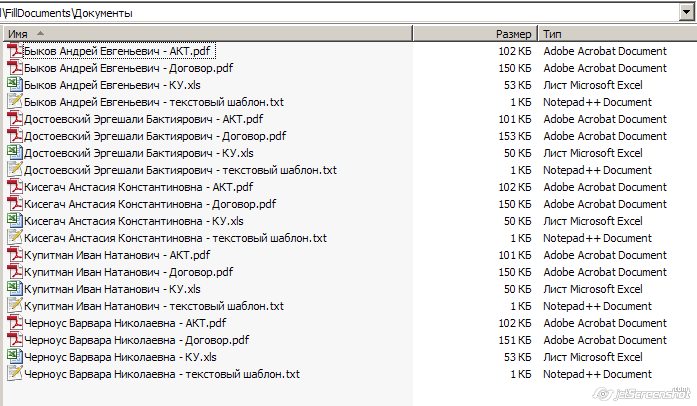This screenshot has height=406, width=697.
Task: Click 101 КБ size of Купитман АКТ.pdf
Action: click(515, 255)
